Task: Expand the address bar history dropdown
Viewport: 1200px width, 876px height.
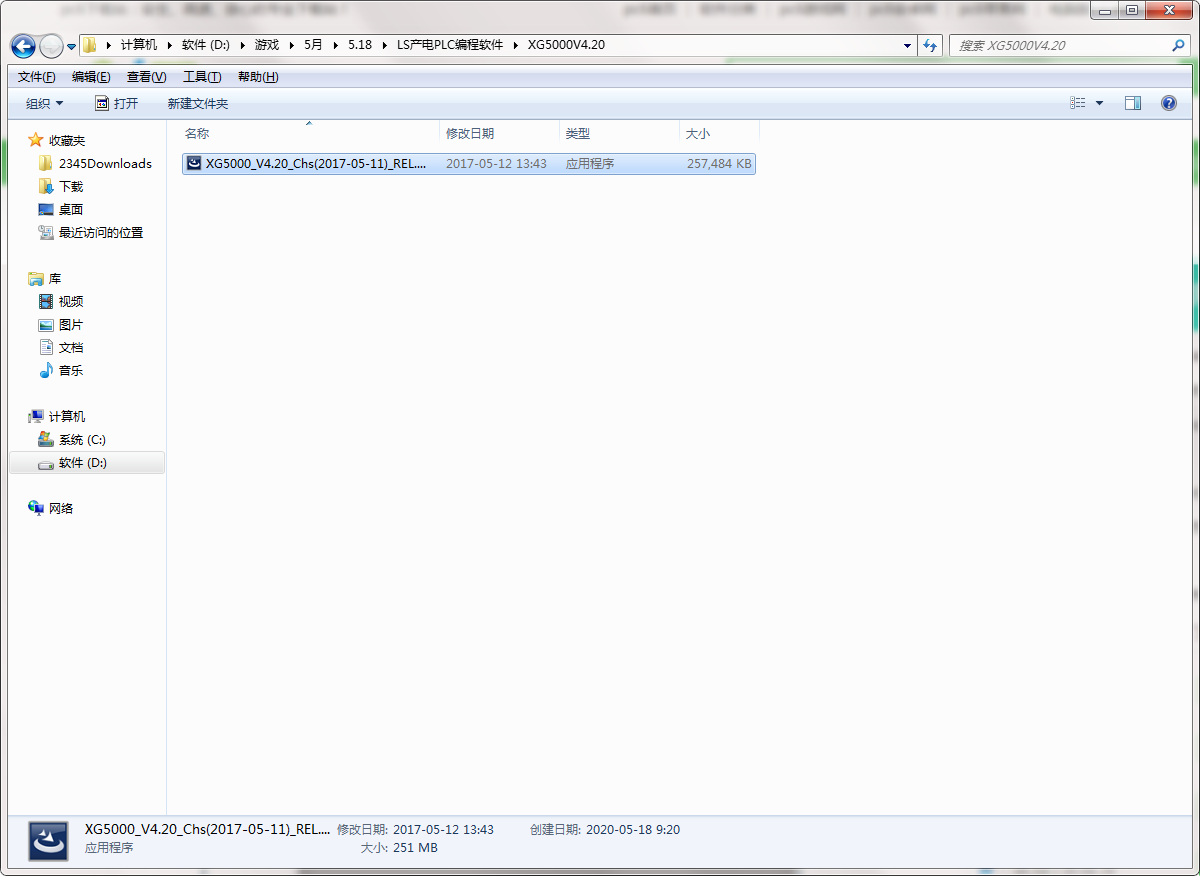Action: 907,46
